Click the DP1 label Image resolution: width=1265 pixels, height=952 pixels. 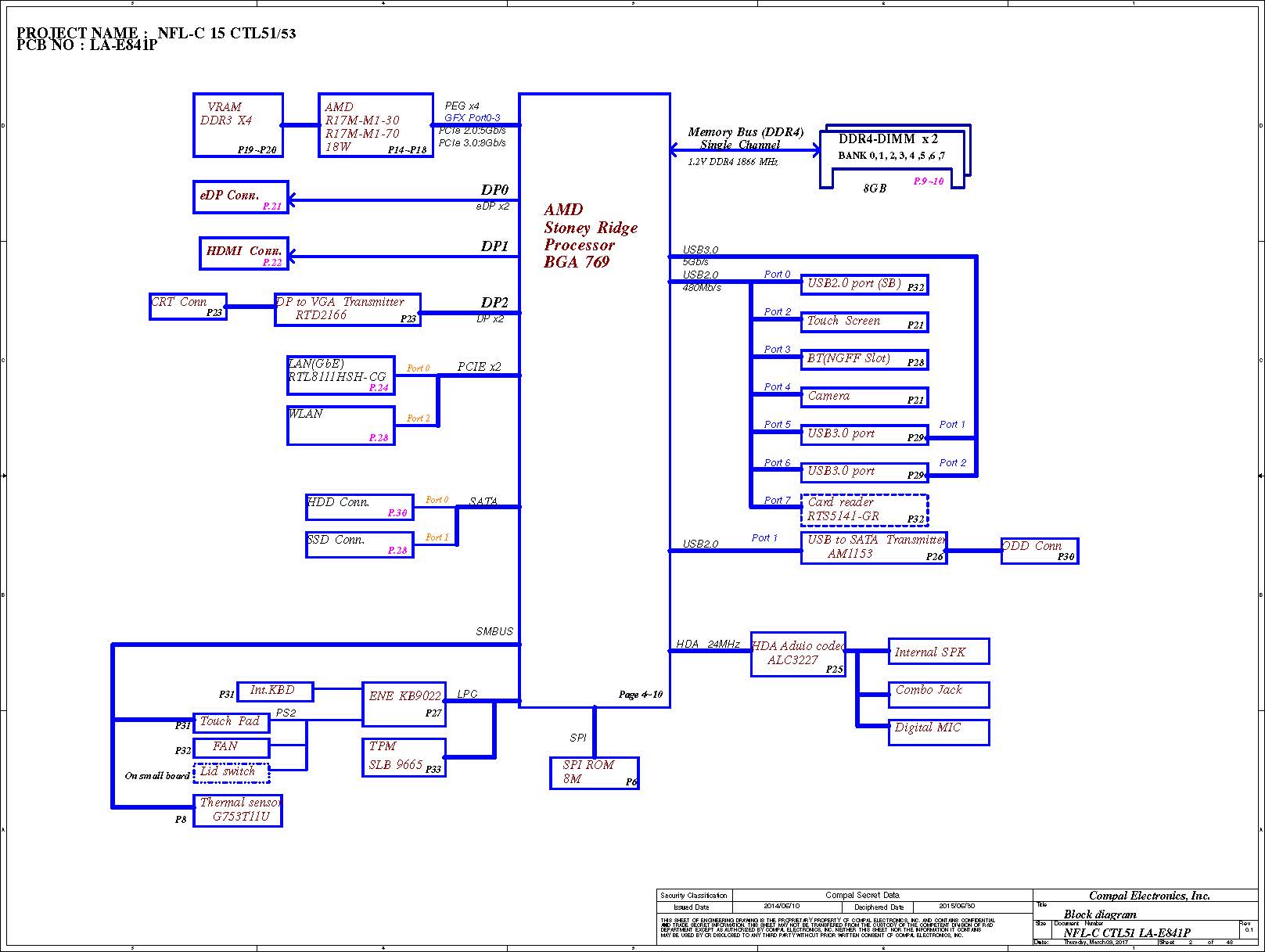494,246
